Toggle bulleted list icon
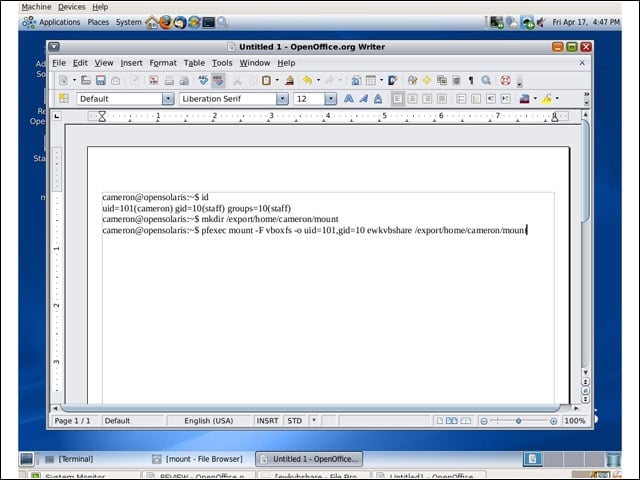Viewport: 640px width, 480px height. [x=476, y=98]
